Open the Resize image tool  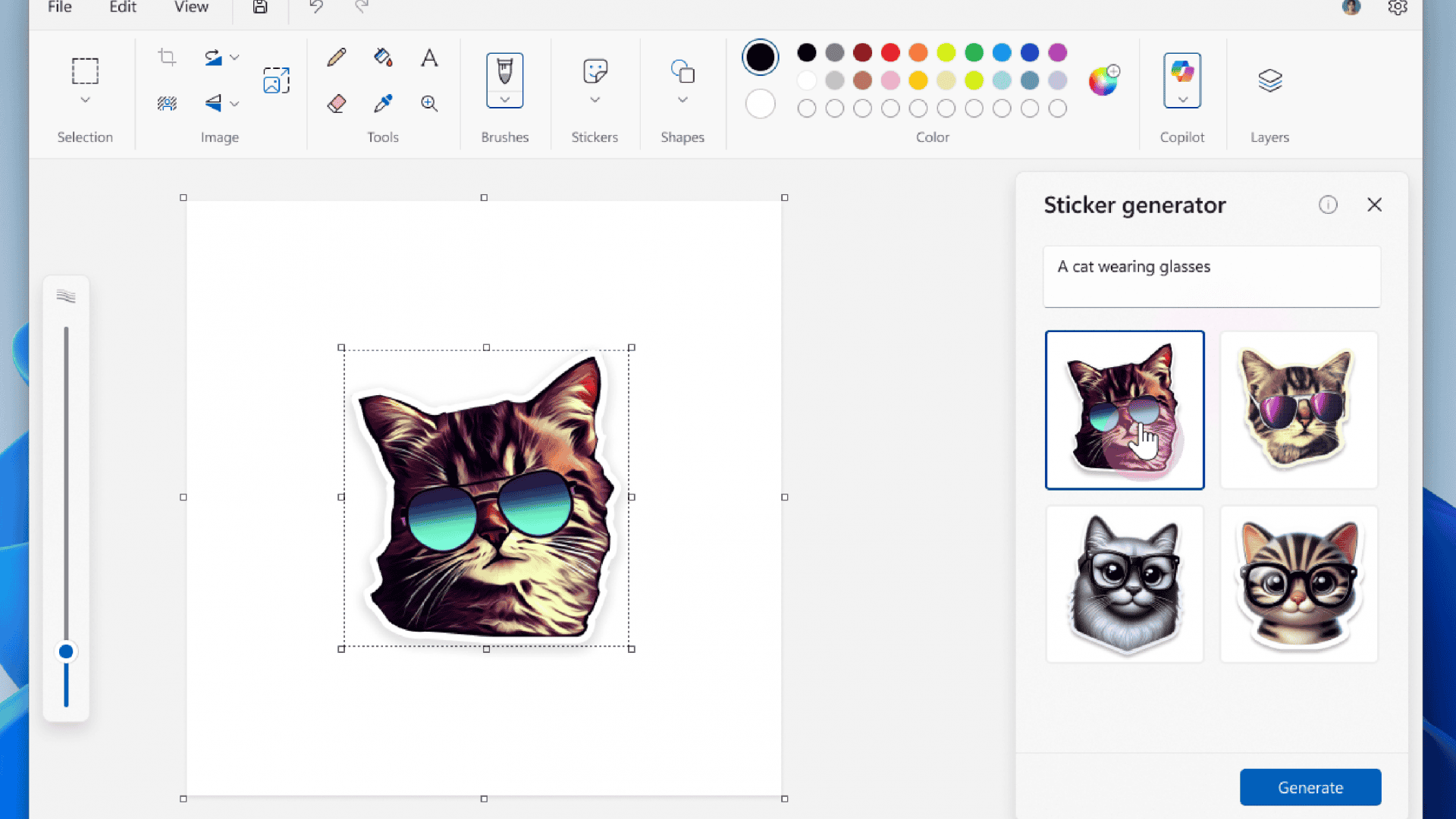276,80
